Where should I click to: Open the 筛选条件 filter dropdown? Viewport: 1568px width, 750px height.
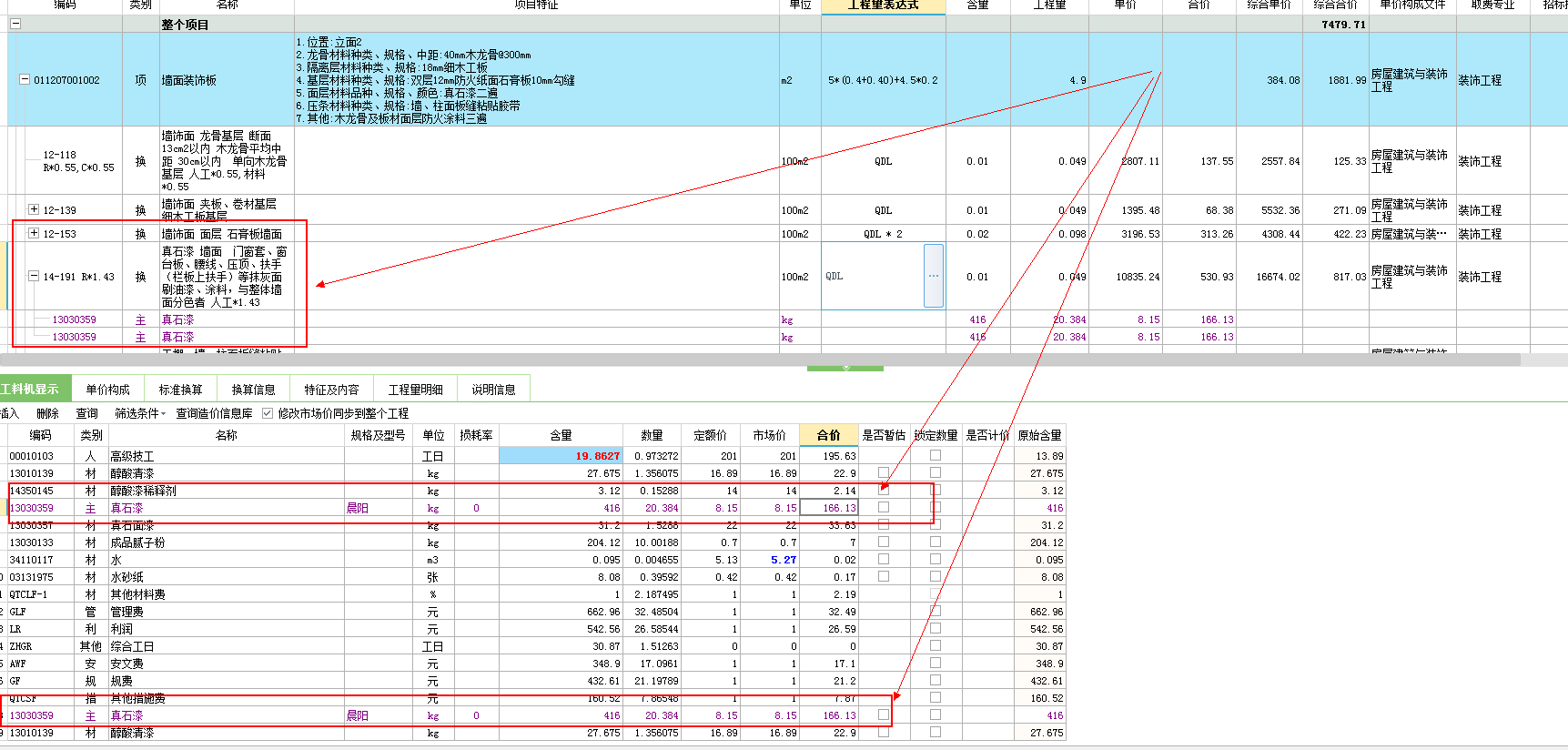(x=140, y=413)
